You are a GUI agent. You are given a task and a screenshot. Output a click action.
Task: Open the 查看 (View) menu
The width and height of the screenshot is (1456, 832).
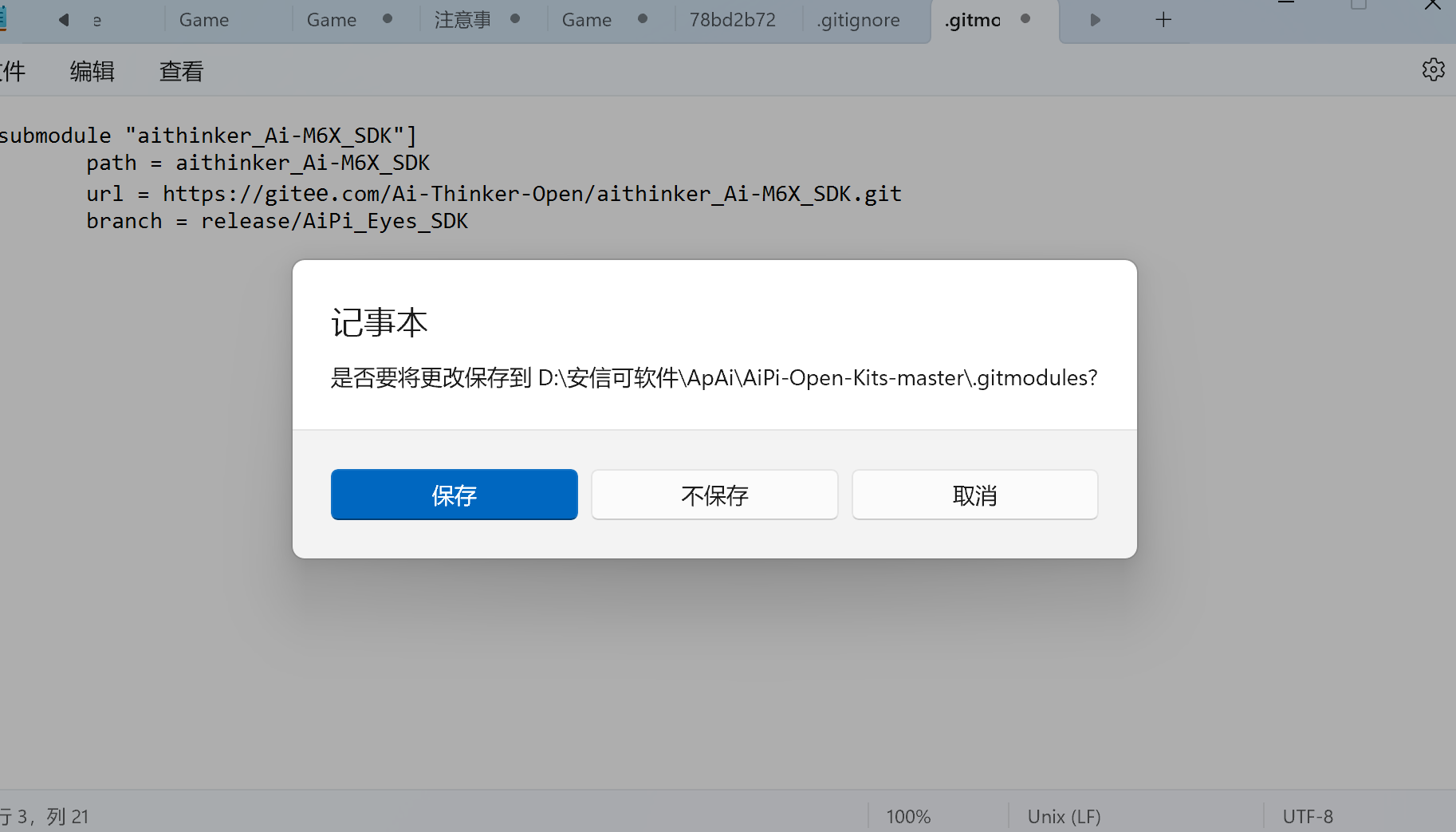pos(182,71)
